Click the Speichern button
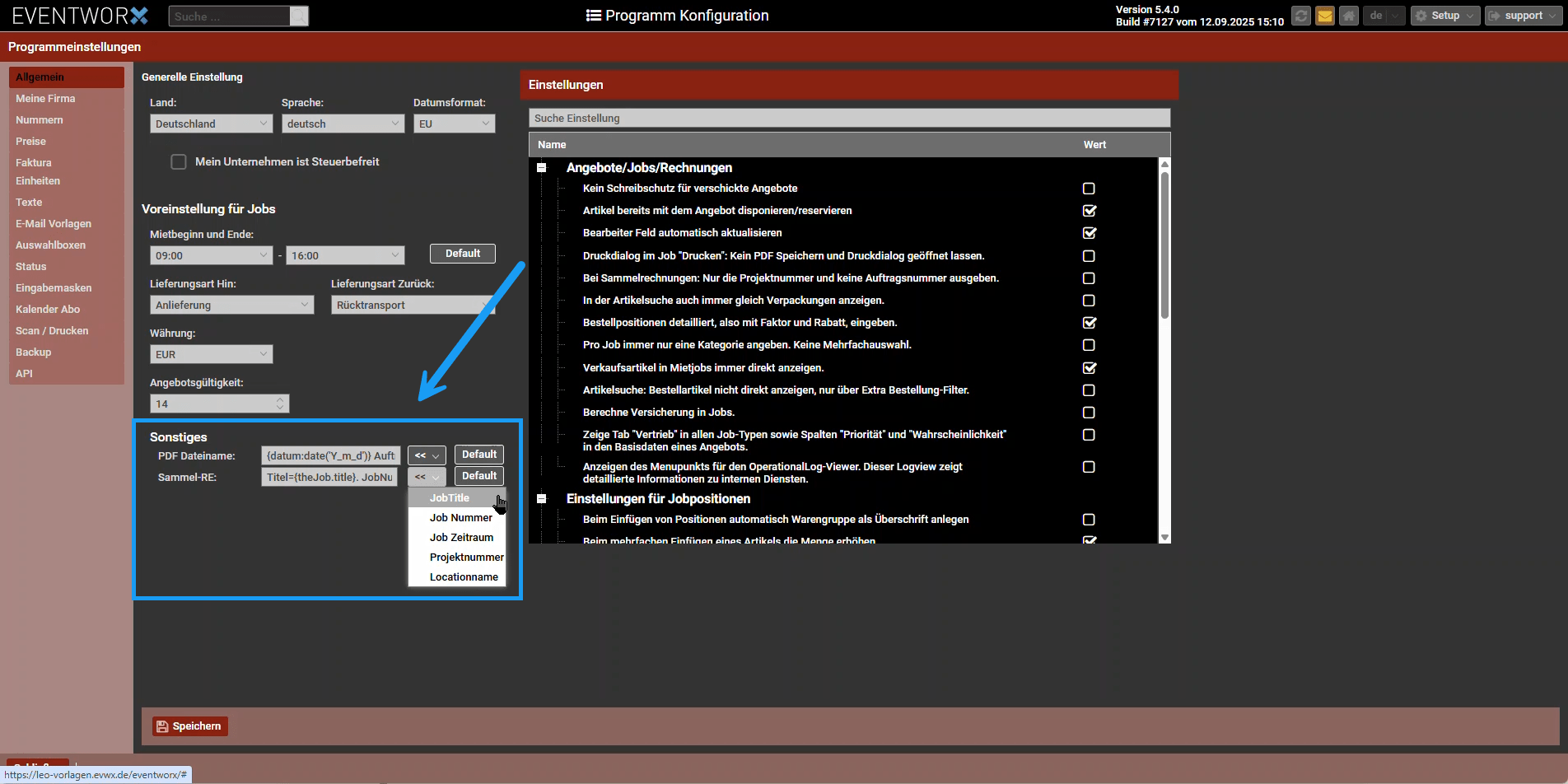The height and width of the screenshot is (784, 1568). 189,726
